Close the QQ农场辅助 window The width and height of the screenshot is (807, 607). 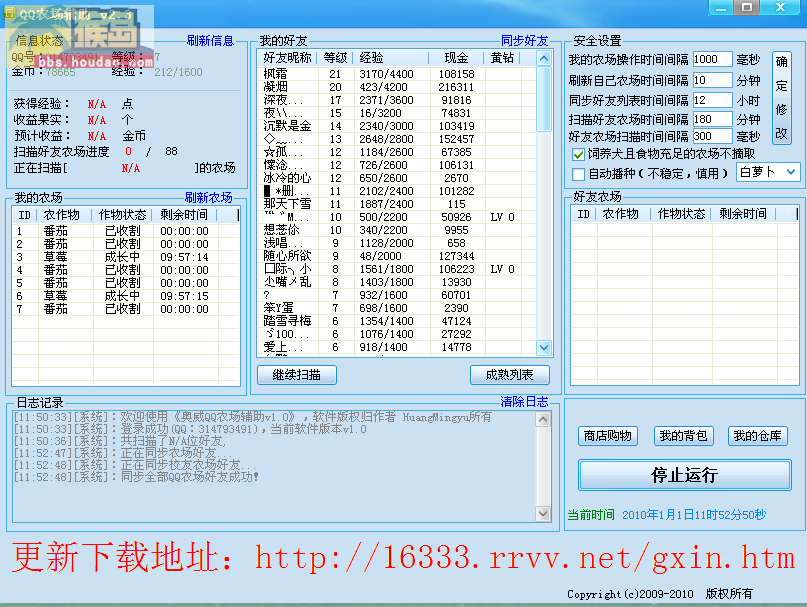(x=780, y=8)
